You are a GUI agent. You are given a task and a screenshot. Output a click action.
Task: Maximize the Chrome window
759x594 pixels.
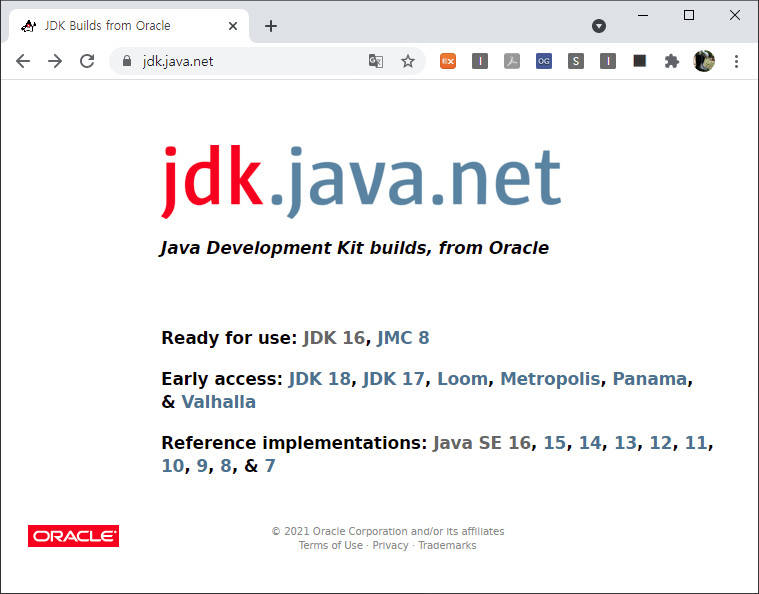tap(689, 15)
